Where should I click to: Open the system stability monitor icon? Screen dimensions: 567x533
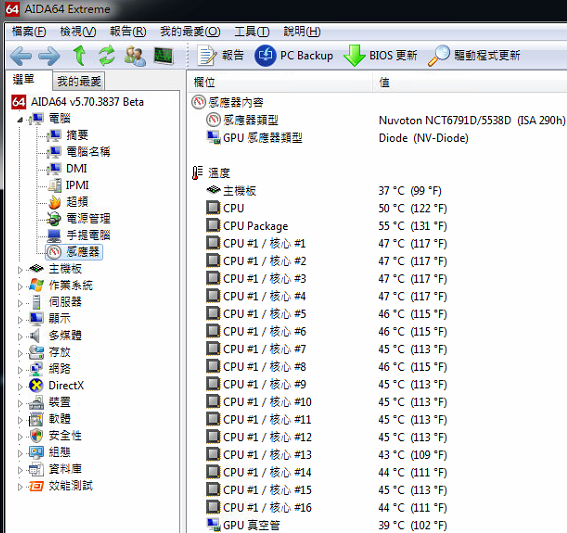164,56
